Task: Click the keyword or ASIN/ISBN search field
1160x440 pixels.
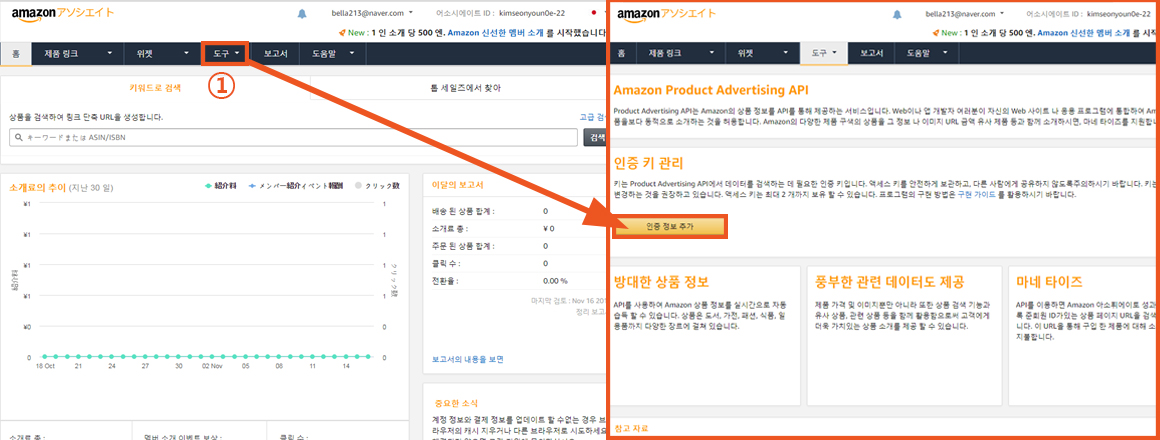Action: (x=294, y=138)
